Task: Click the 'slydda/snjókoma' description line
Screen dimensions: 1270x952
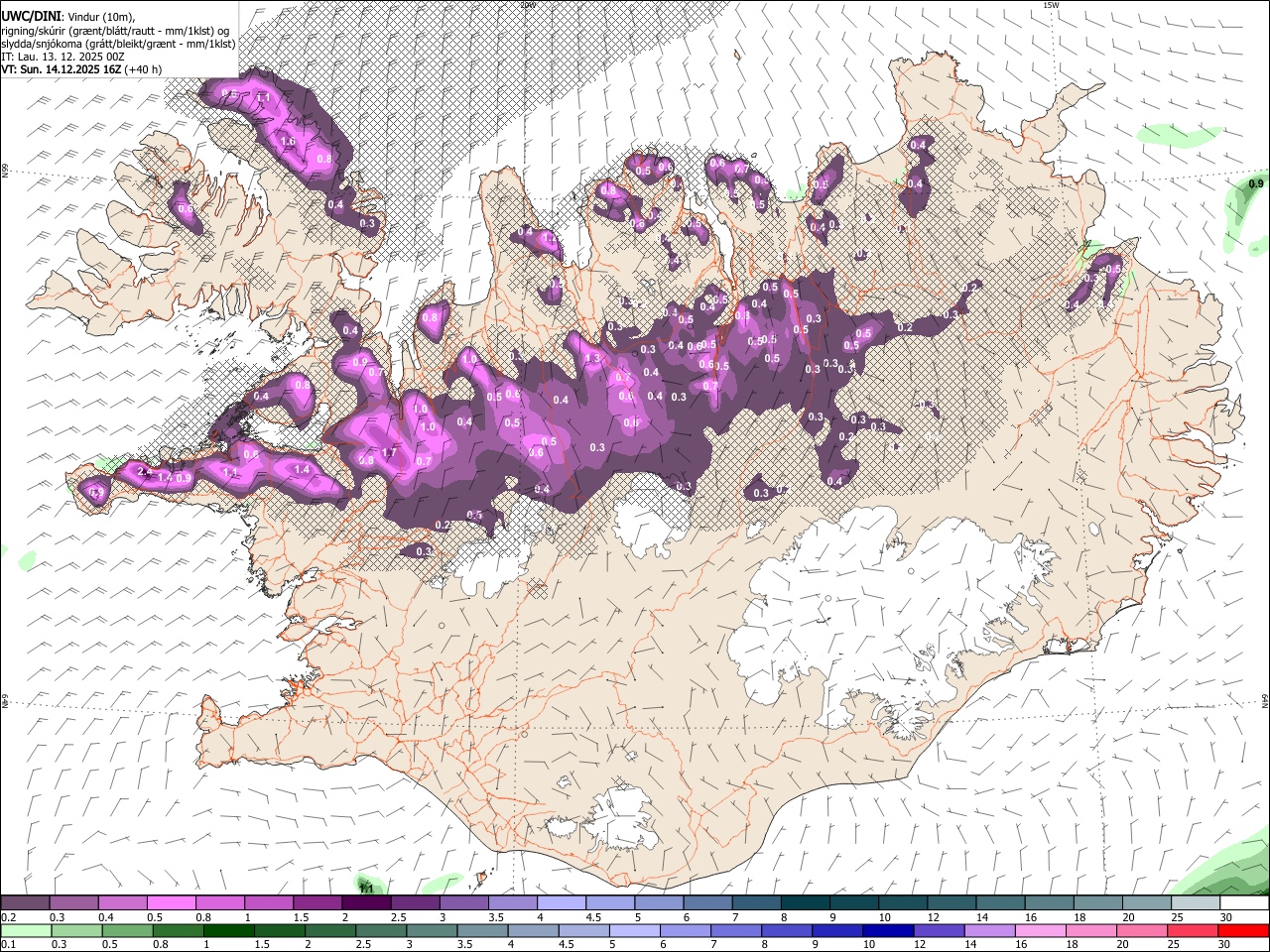Action: click(x=117, y=44)
